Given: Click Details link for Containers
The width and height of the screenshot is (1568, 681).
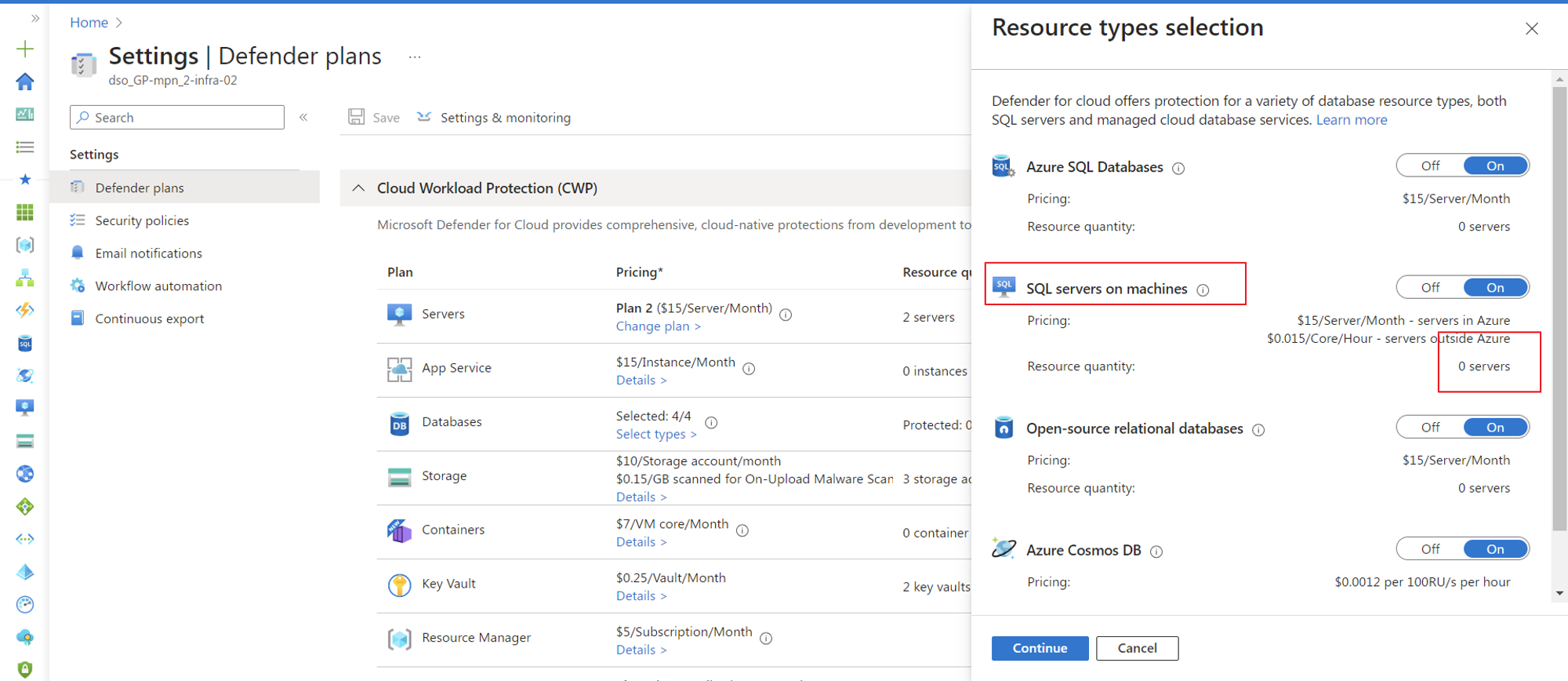Looking at the screenshot, I should (641, 542).
